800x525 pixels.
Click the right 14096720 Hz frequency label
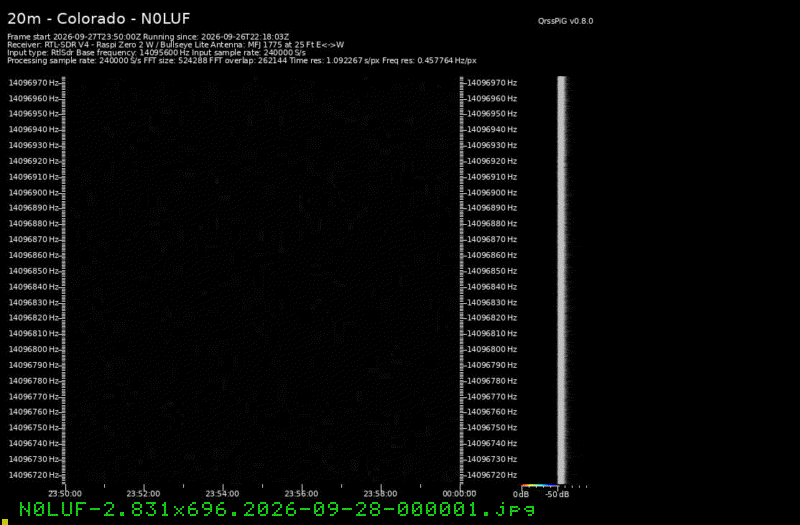[x=492, y=475]
